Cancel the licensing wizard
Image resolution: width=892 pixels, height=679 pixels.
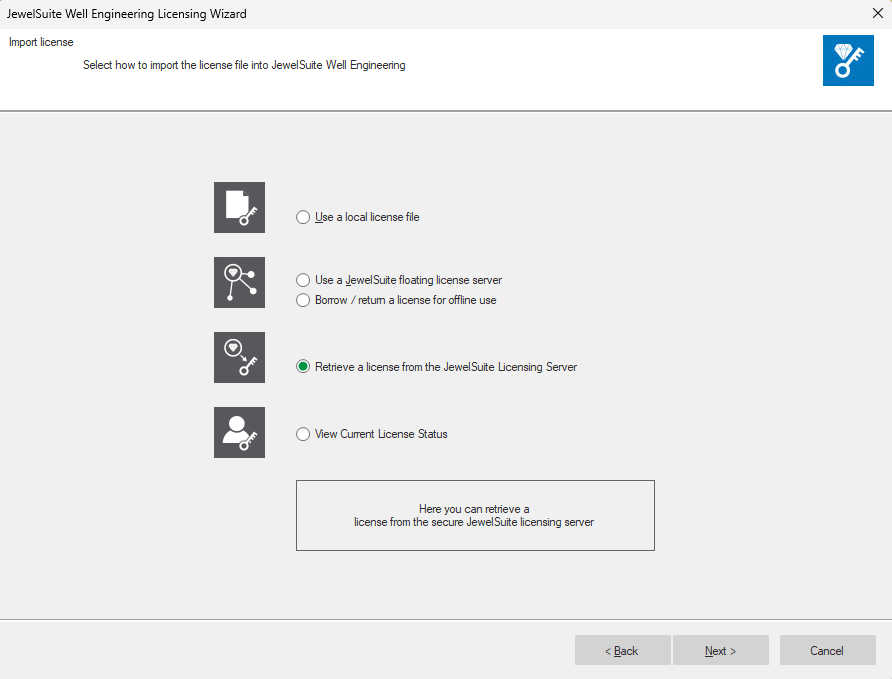coord(827,651)
